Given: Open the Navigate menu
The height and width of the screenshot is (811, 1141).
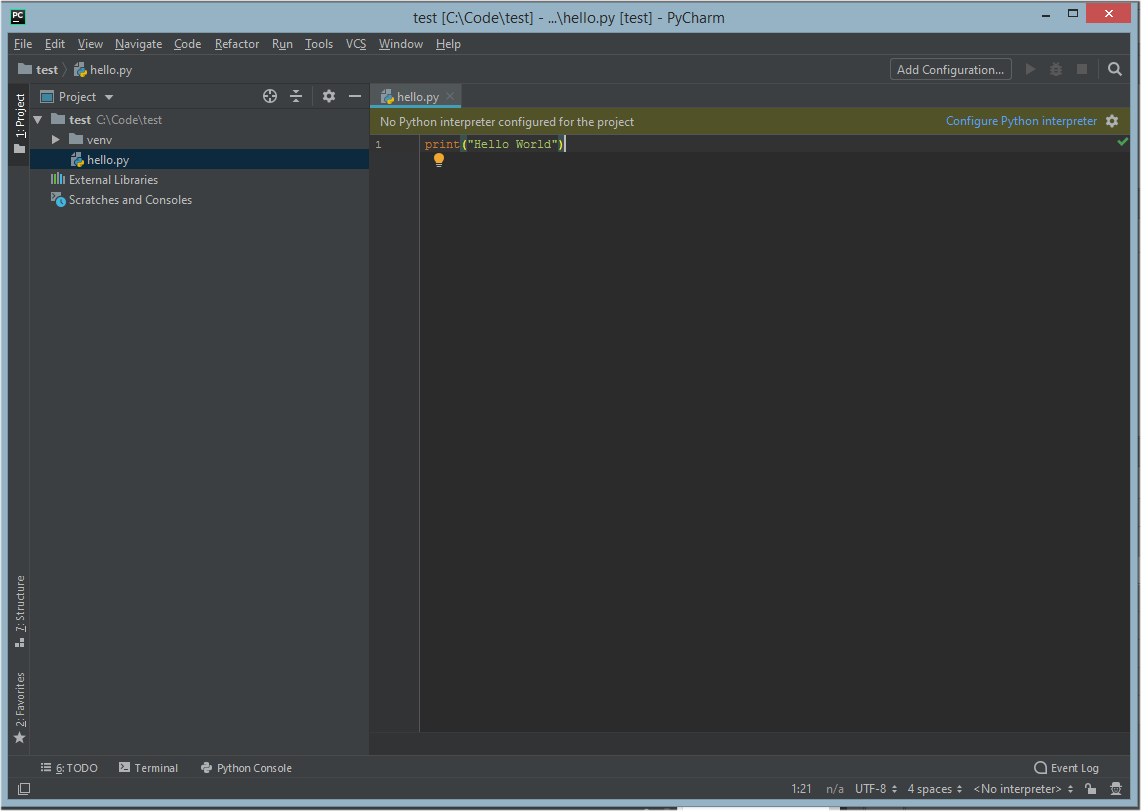Looking at the screenshot, I should click(x=138, y=44).
